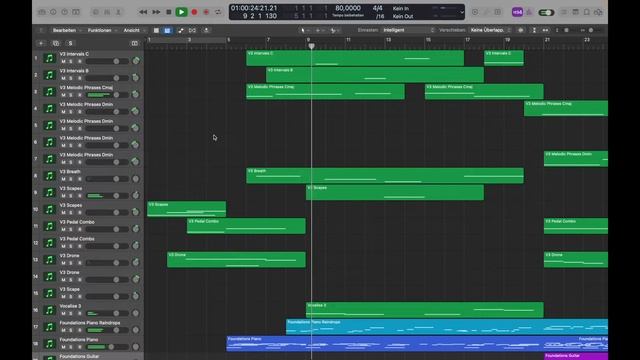640x360 pixels.
Task: Show Flex with the bow-tie icon
Action: (192, 30)
